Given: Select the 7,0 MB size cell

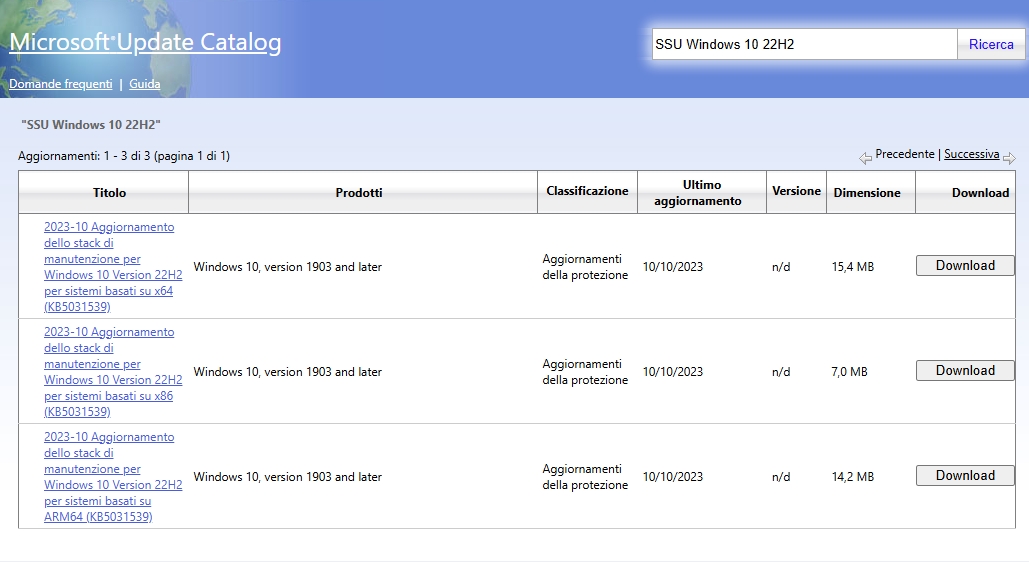Looking at the screenshot, I should coord(849,372).
